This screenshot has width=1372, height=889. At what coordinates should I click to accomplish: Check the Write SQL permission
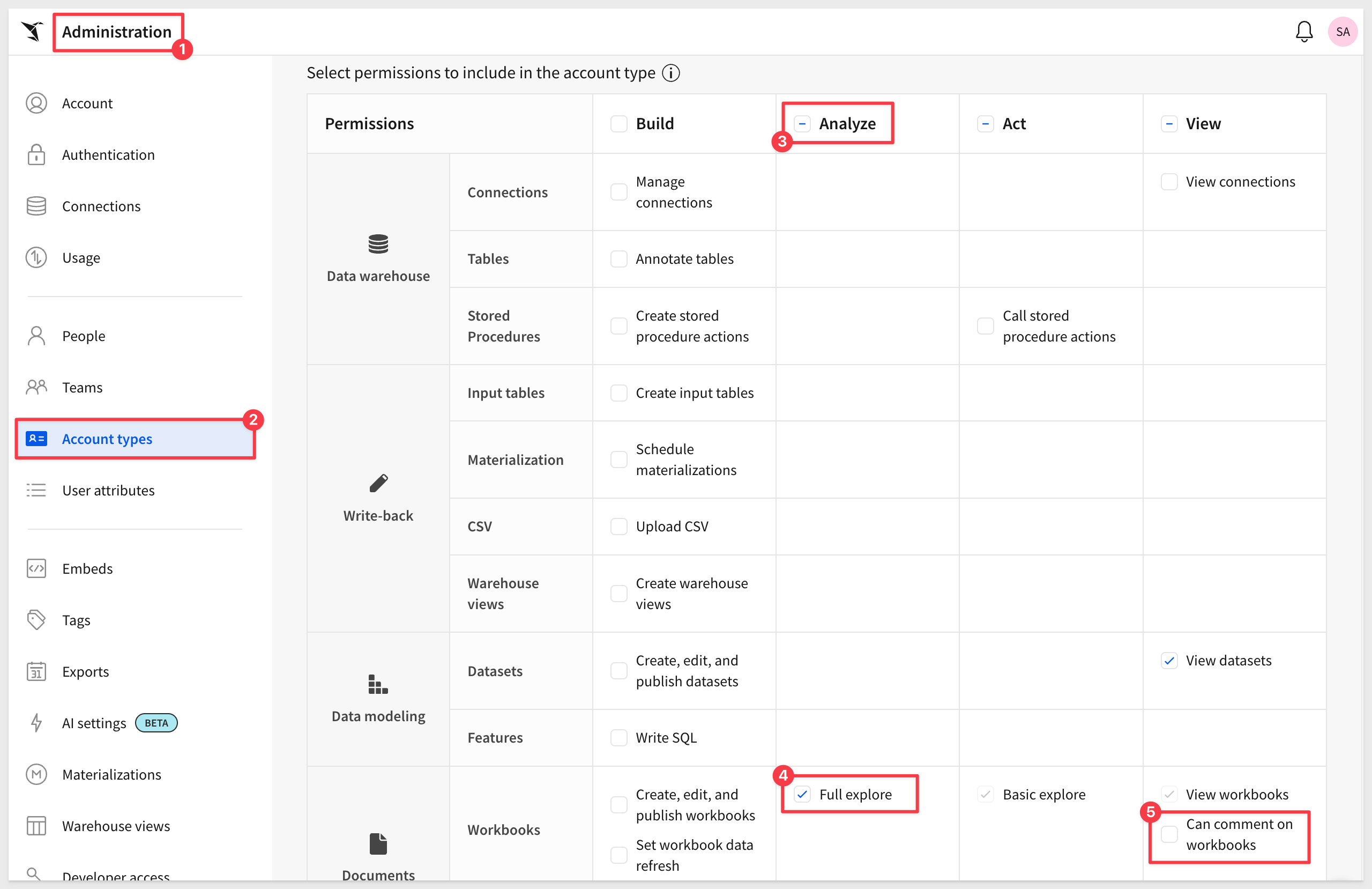(x=618, y=738)
